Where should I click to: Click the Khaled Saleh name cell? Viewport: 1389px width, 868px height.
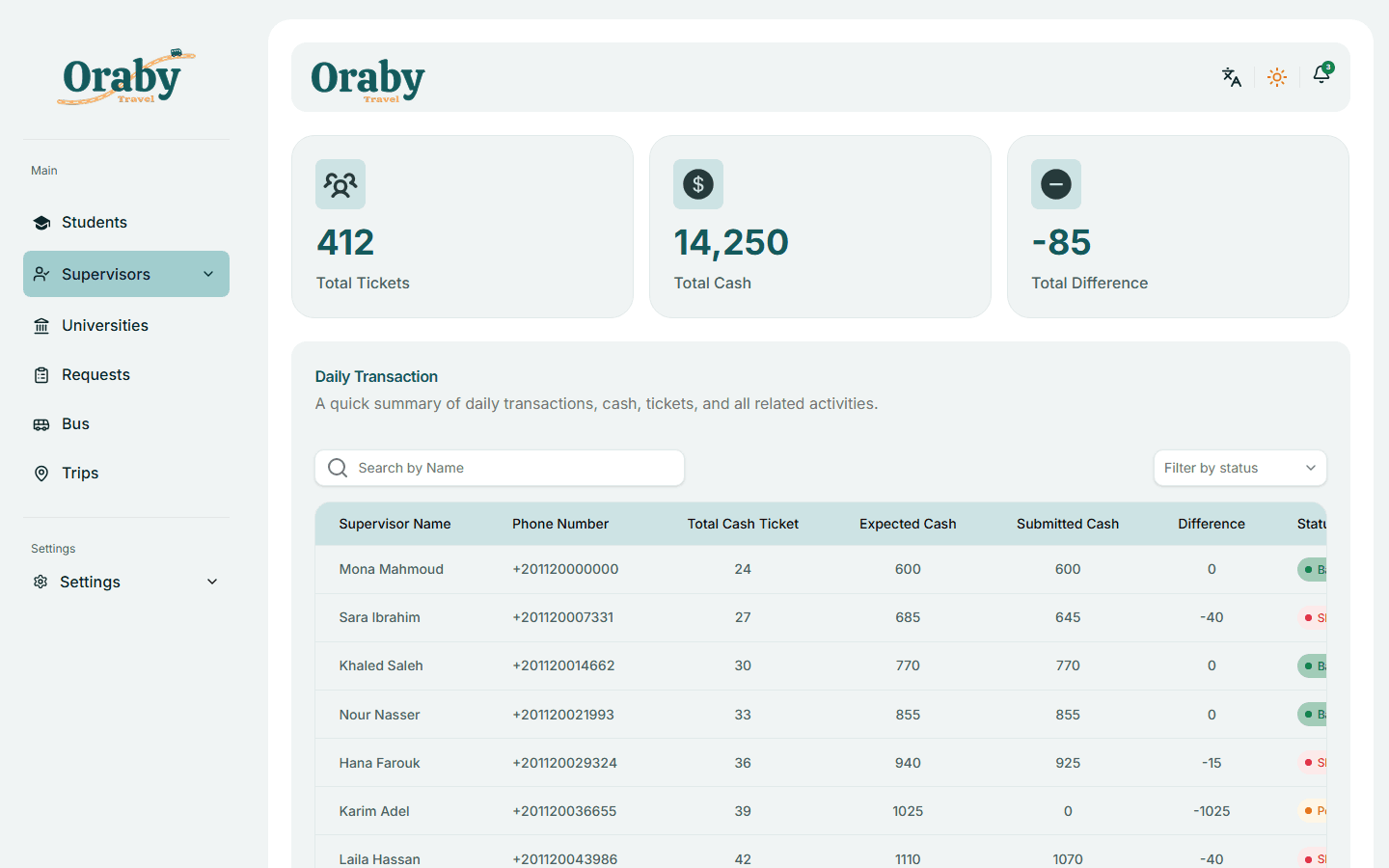[x=381, y=665]
